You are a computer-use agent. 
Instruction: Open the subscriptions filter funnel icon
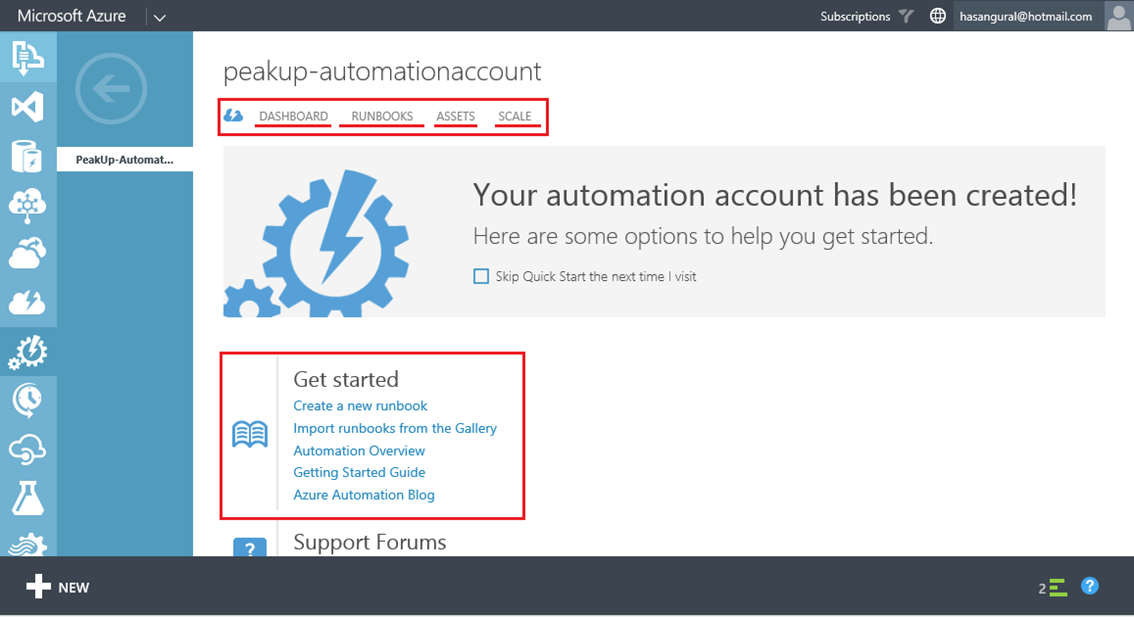point(906,16)
